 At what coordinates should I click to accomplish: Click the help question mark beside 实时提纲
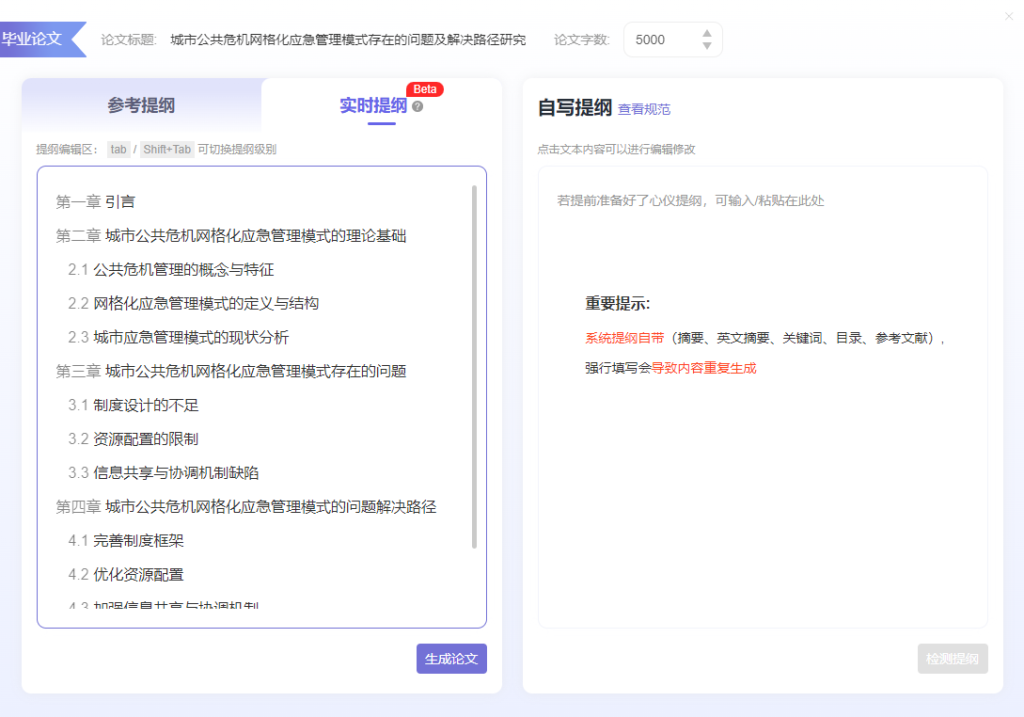(417, 106)
